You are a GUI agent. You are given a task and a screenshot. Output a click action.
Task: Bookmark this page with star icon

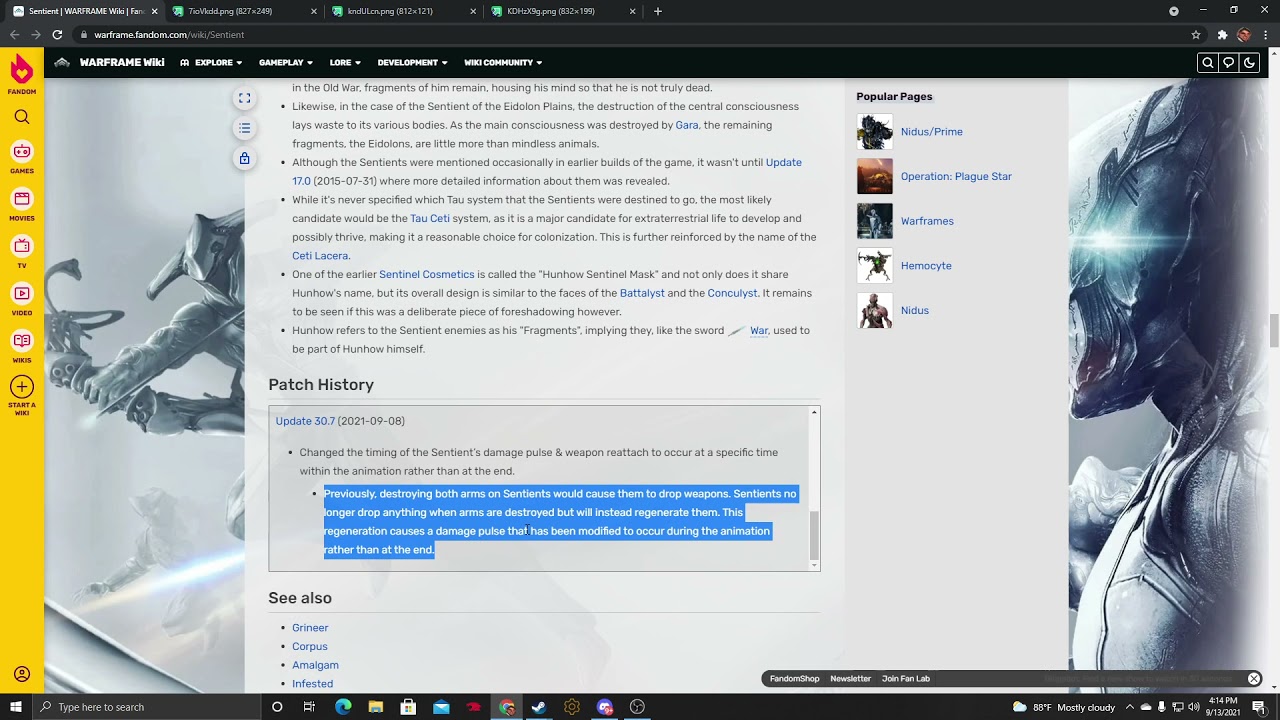point(1196,34)
